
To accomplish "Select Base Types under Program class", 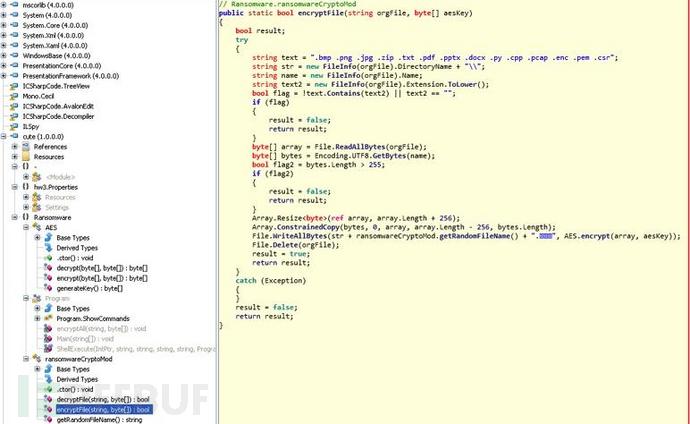I will pos(73,308).
